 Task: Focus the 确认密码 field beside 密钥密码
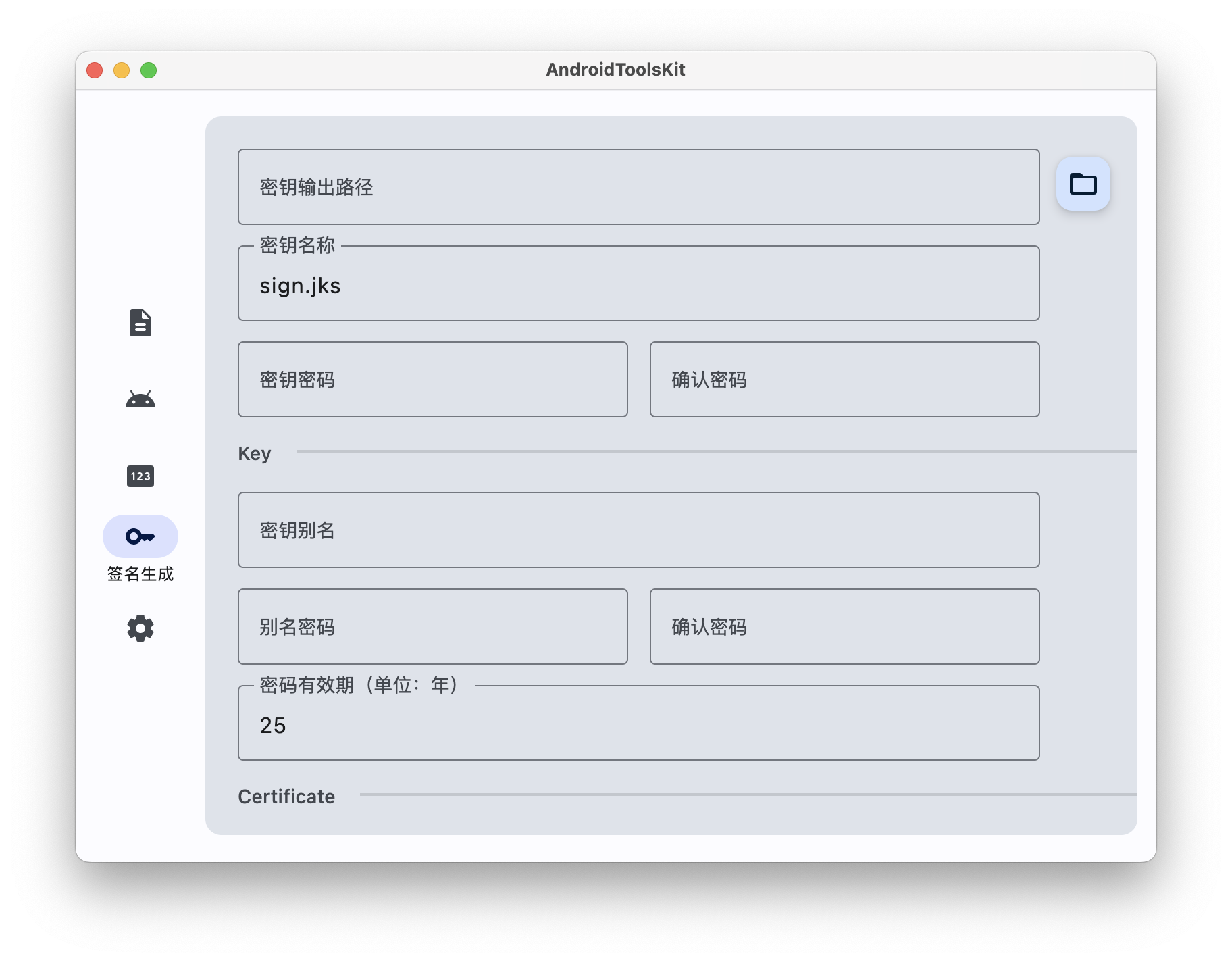pos(845,380)
